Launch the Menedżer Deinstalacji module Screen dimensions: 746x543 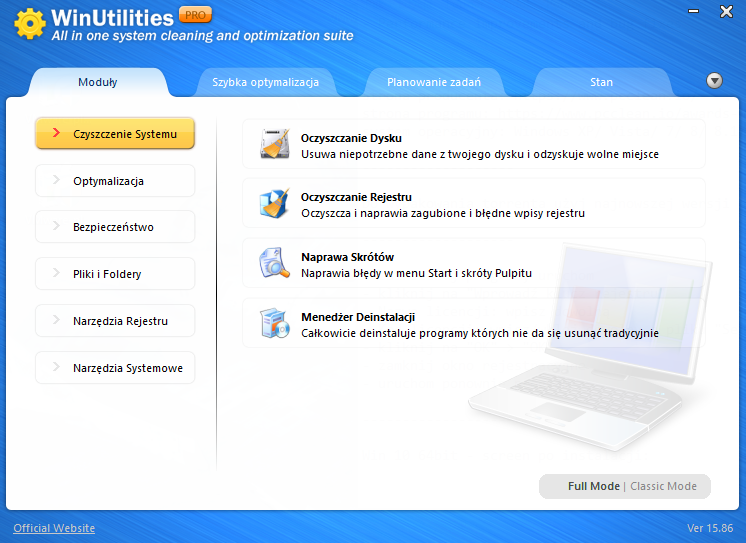point(474,323)
